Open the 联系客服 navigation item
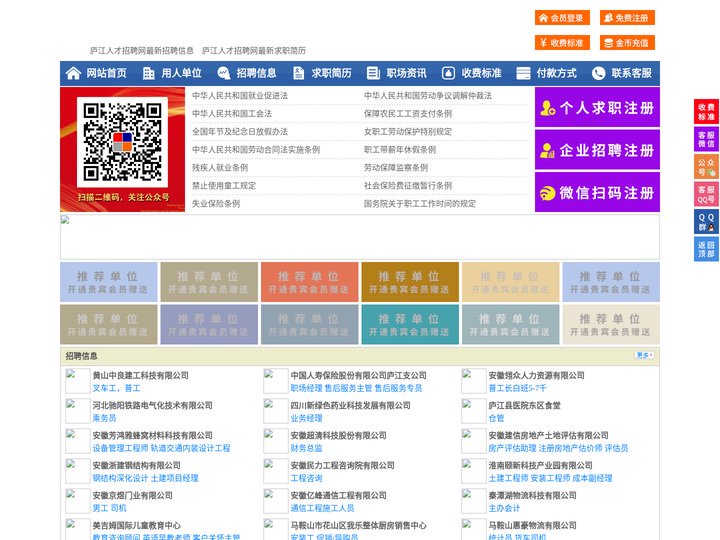This screenshot has height=540, width=720. tap(631, 73)
